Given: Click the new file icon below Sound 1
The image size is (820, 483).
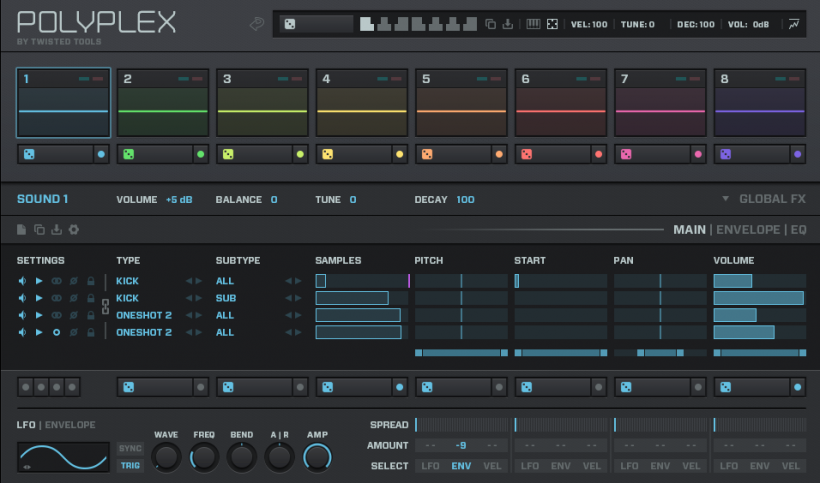Looking at the screenshot, I should tap(22, 230).
